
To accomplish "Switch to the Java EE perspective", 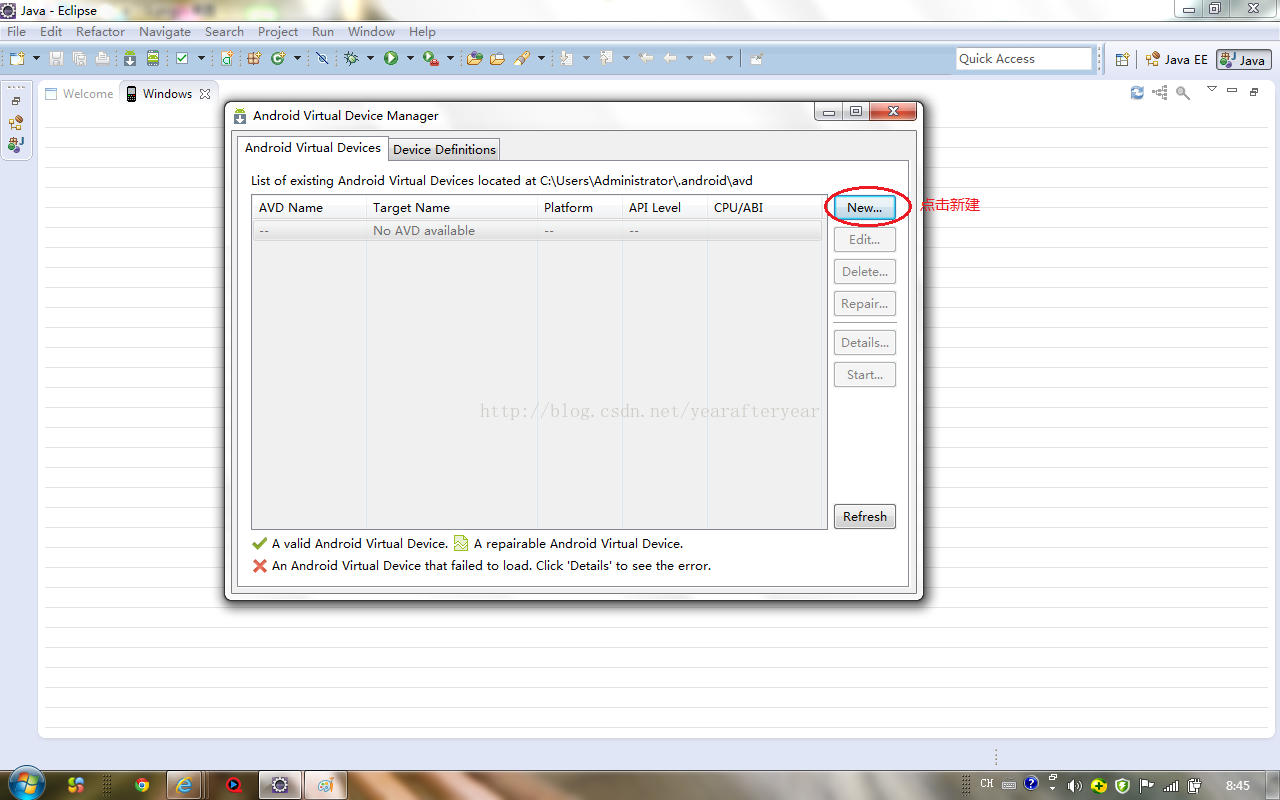I will tap(1177, 59).
